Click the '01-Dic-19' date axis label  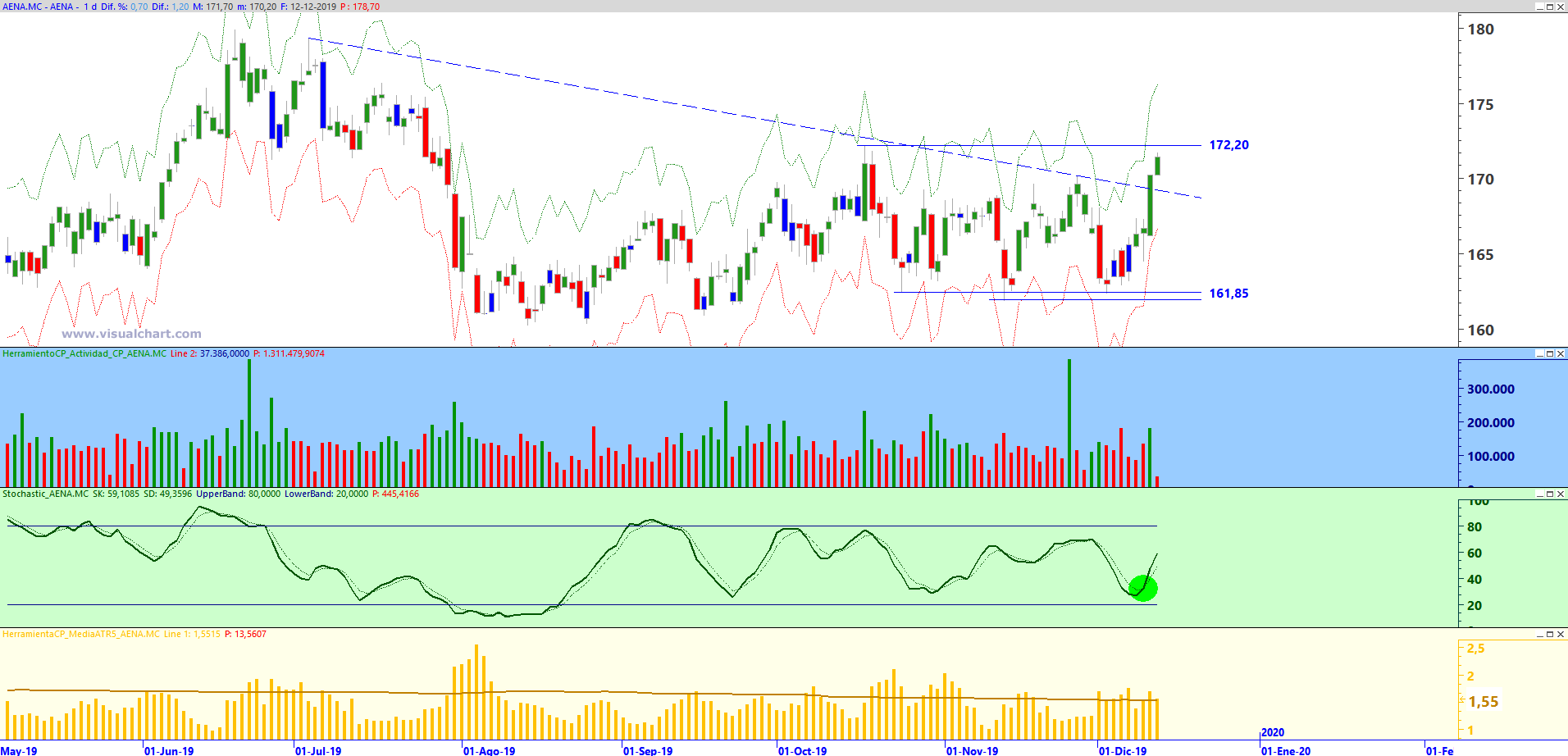[1124, 750]
